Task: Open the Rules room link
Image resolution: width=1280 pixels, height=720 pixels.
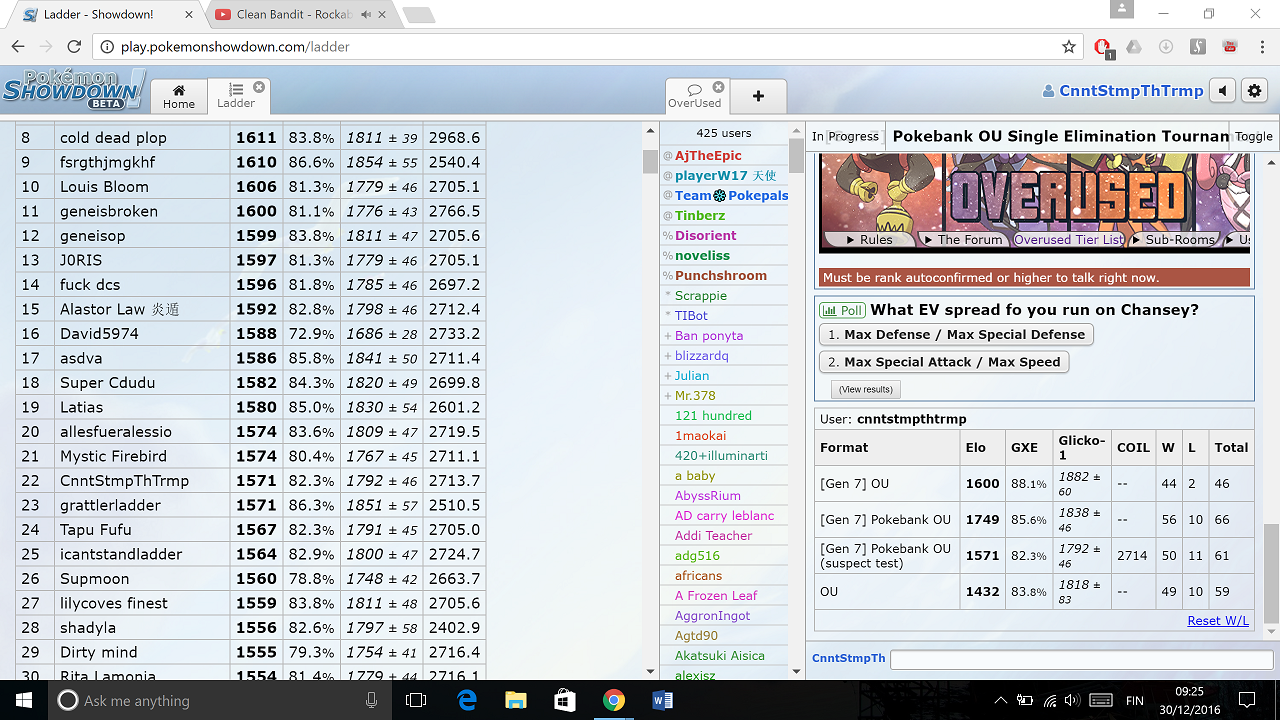Action: (869, 240)
